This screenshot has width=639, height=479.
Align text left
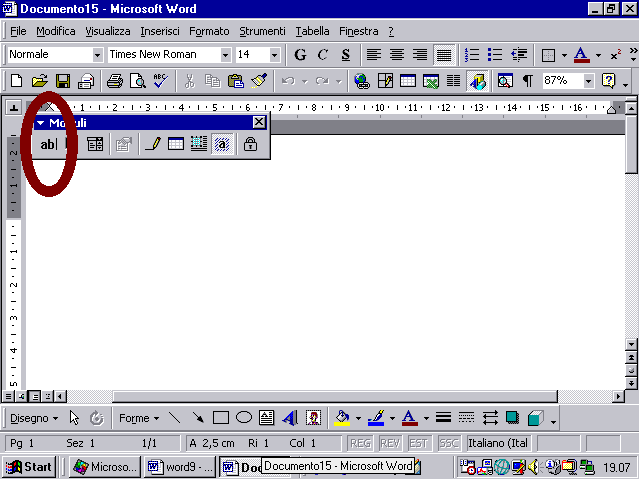coord(374,55)
